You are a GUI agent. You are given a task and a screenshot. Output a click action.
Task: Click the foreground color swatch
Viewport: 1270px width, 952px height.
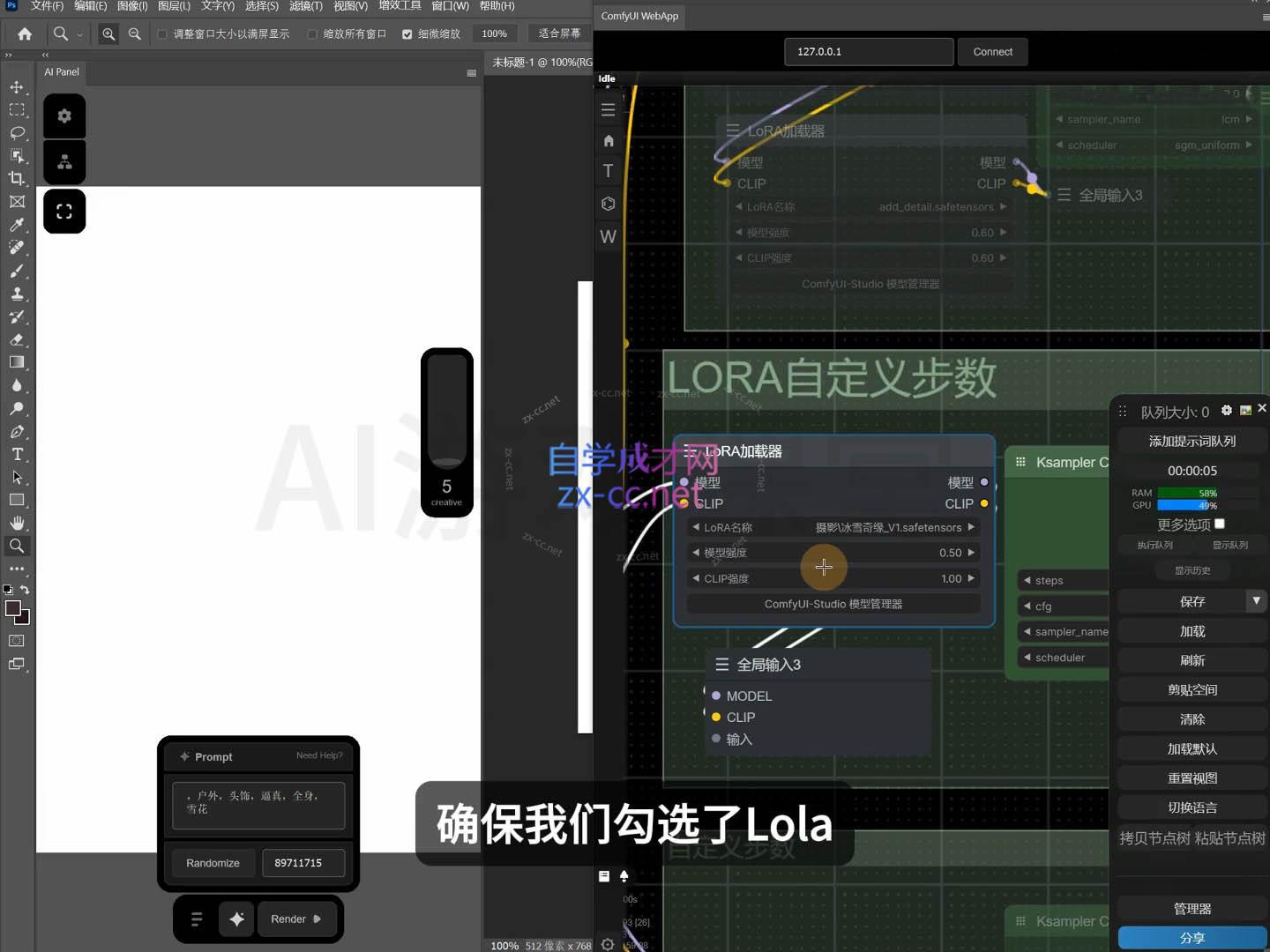(12, 608)
